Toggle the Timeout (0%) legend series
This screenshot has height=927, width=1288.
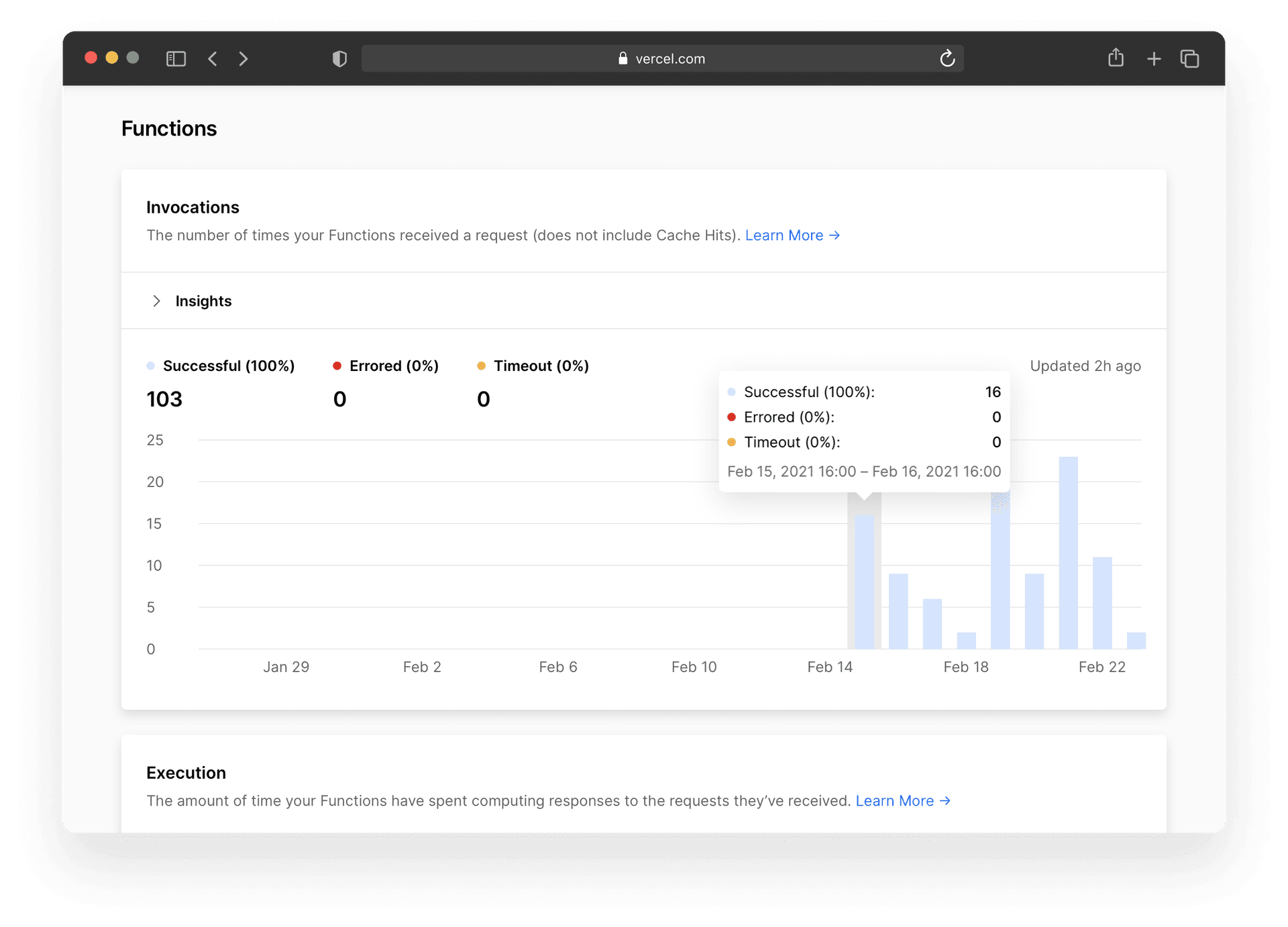534,366
